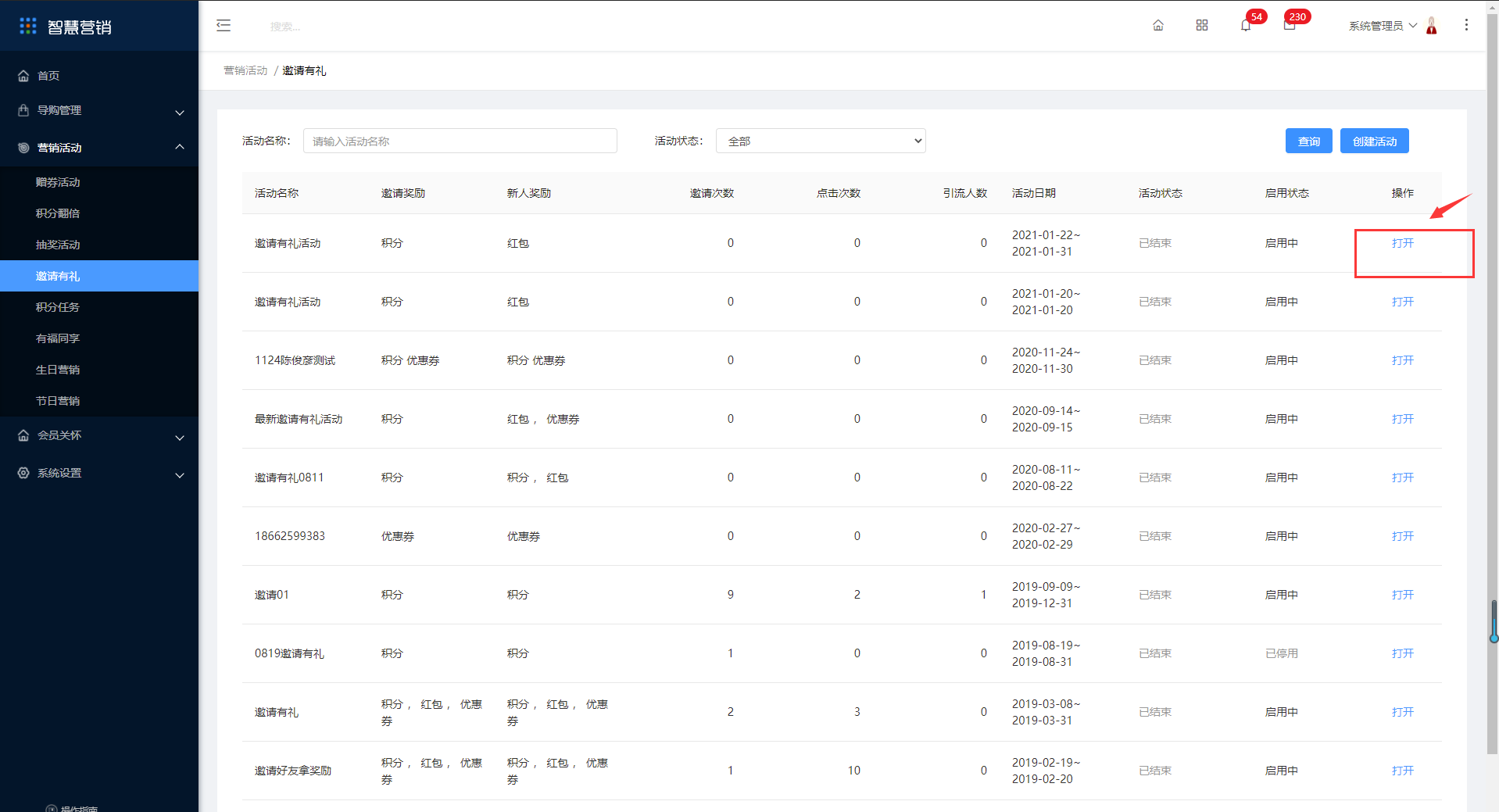The height and width of the screenshot is (812, 1499).
Task: Click the user avatar icon
Action: coord(1432,26)
